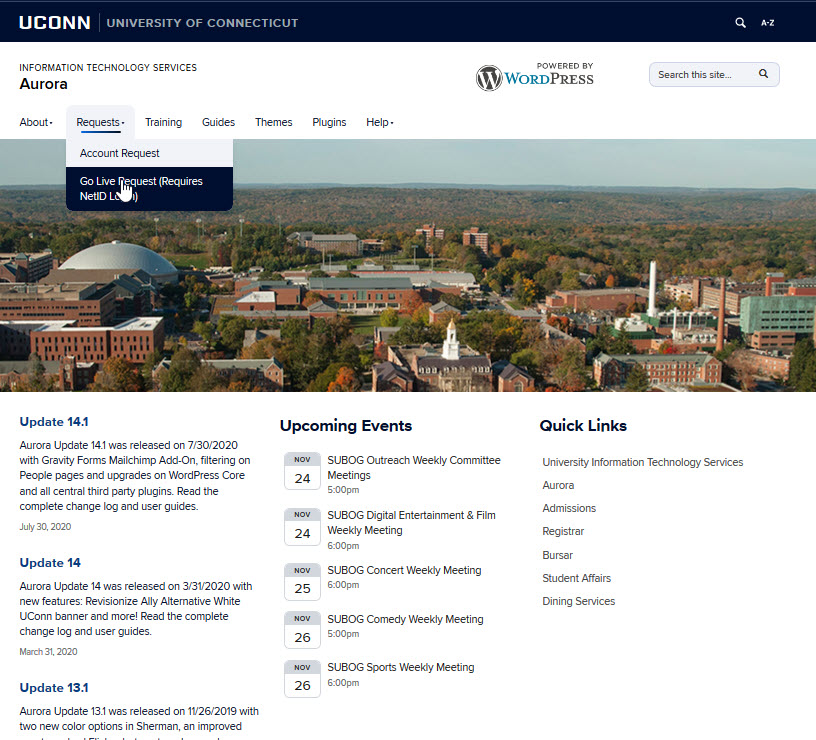The image size is (816, 740).
Task: Expand the Help dropdown menu
Action: (x=379, y=122)
